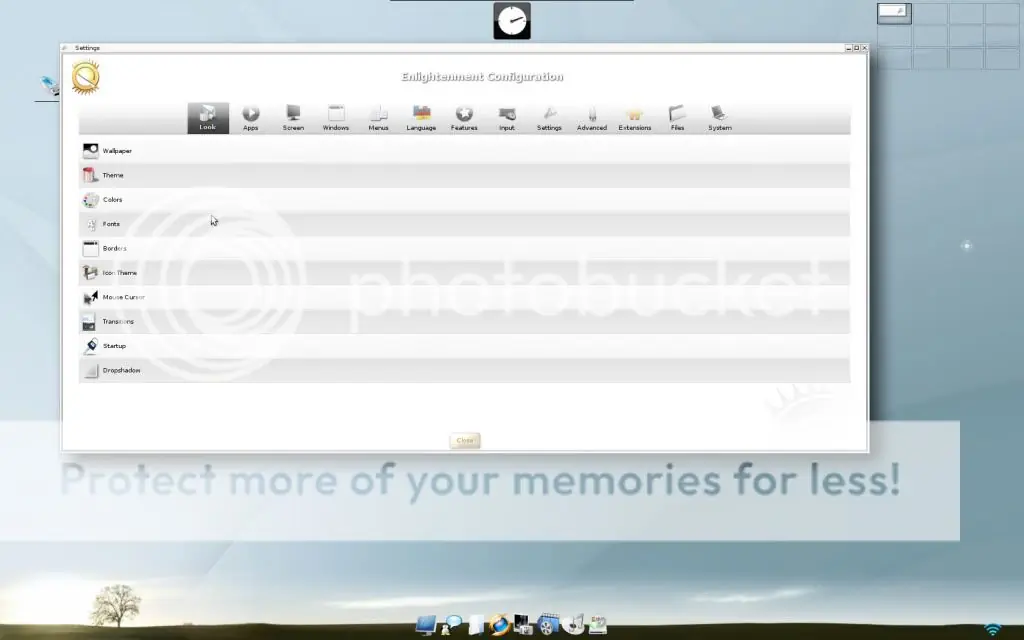Open the Colors settings entry
Viewport: 1024px width, 640px height.
[x=464, y=200]
